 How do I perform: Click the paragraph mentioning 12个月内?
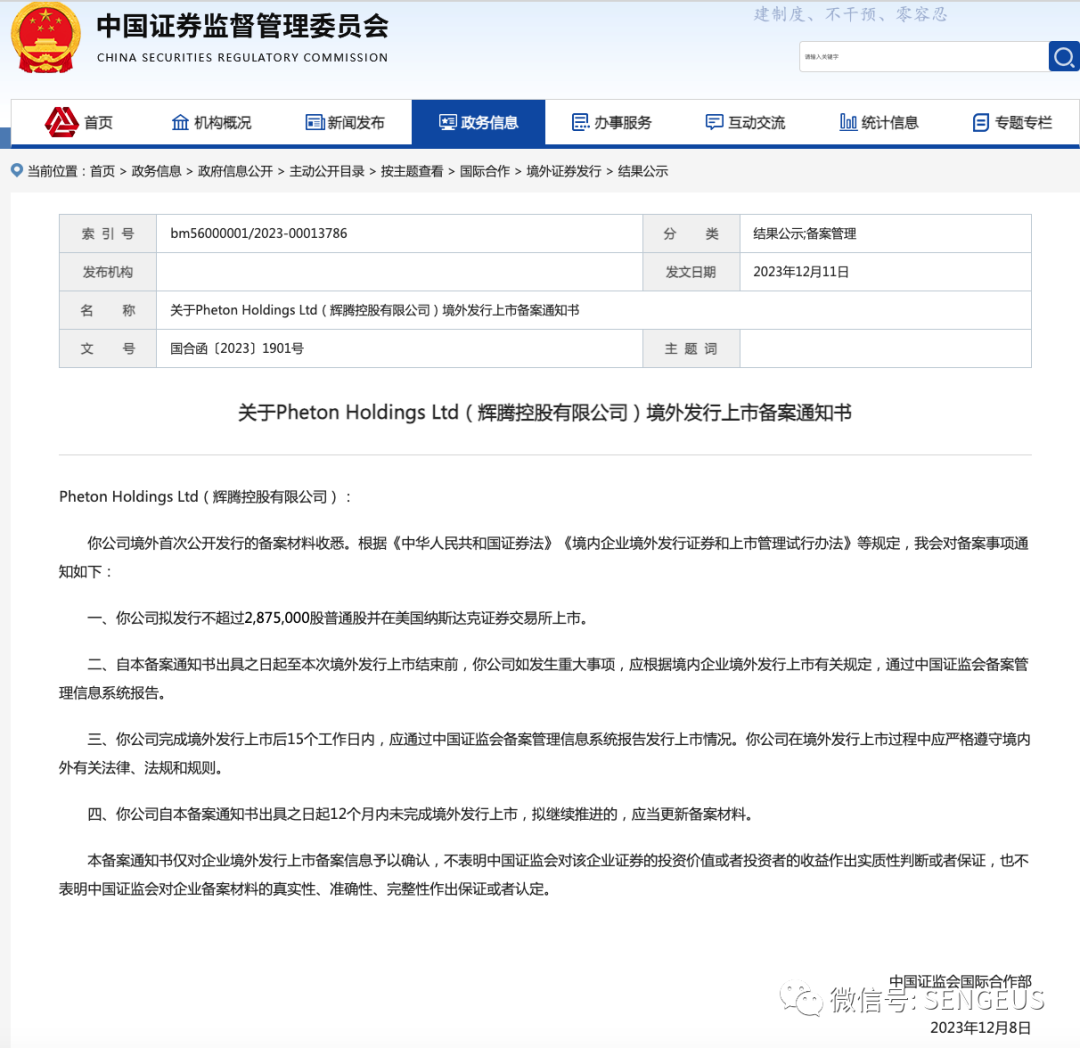tap(421, 814)
